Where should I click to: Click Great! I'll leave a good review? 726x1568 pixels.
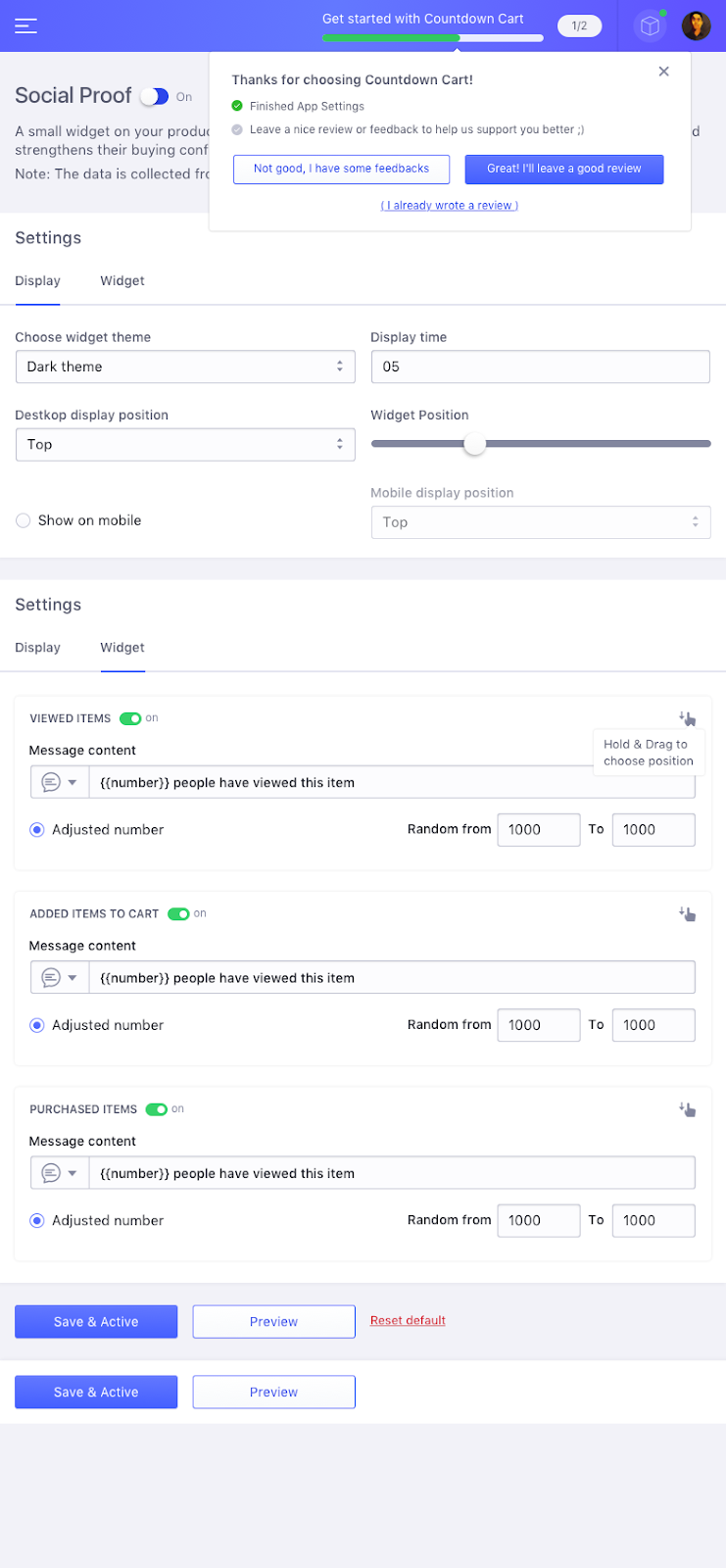click(563, 169)
